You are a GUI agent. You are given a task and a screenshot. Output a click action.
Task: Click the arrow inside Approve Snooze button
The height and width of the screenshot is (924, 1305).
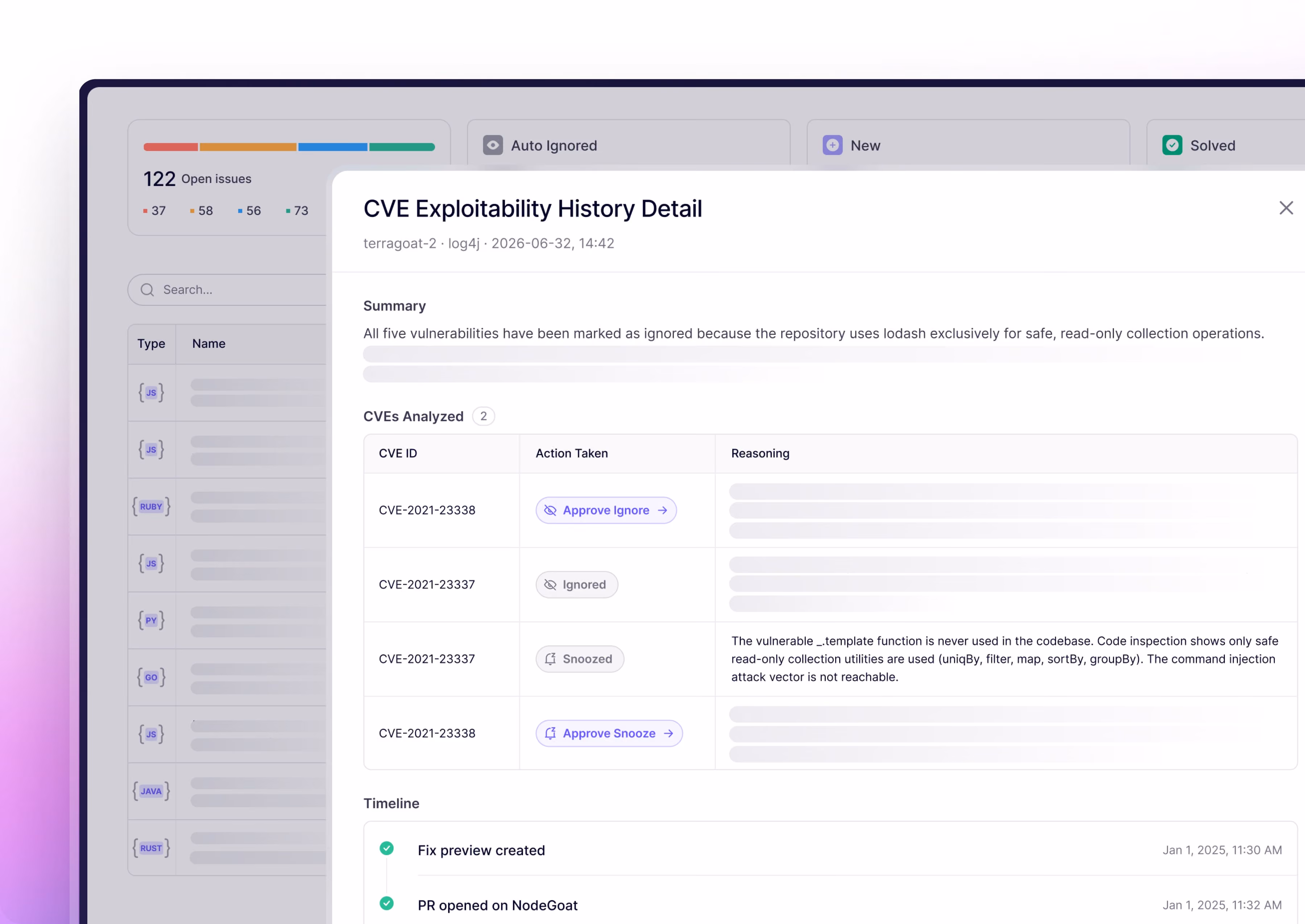tap(669, 733)
